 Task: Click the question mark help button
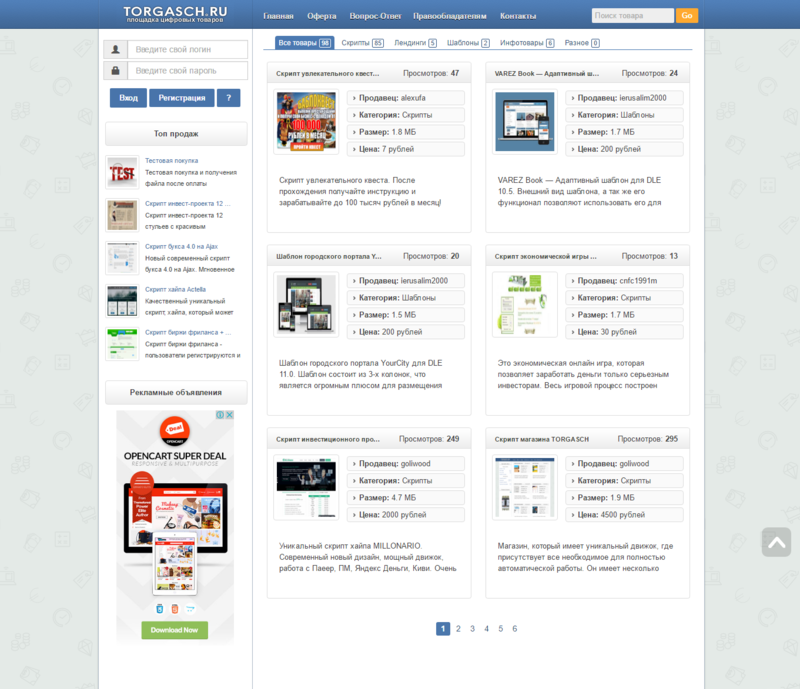coord(229,97)
